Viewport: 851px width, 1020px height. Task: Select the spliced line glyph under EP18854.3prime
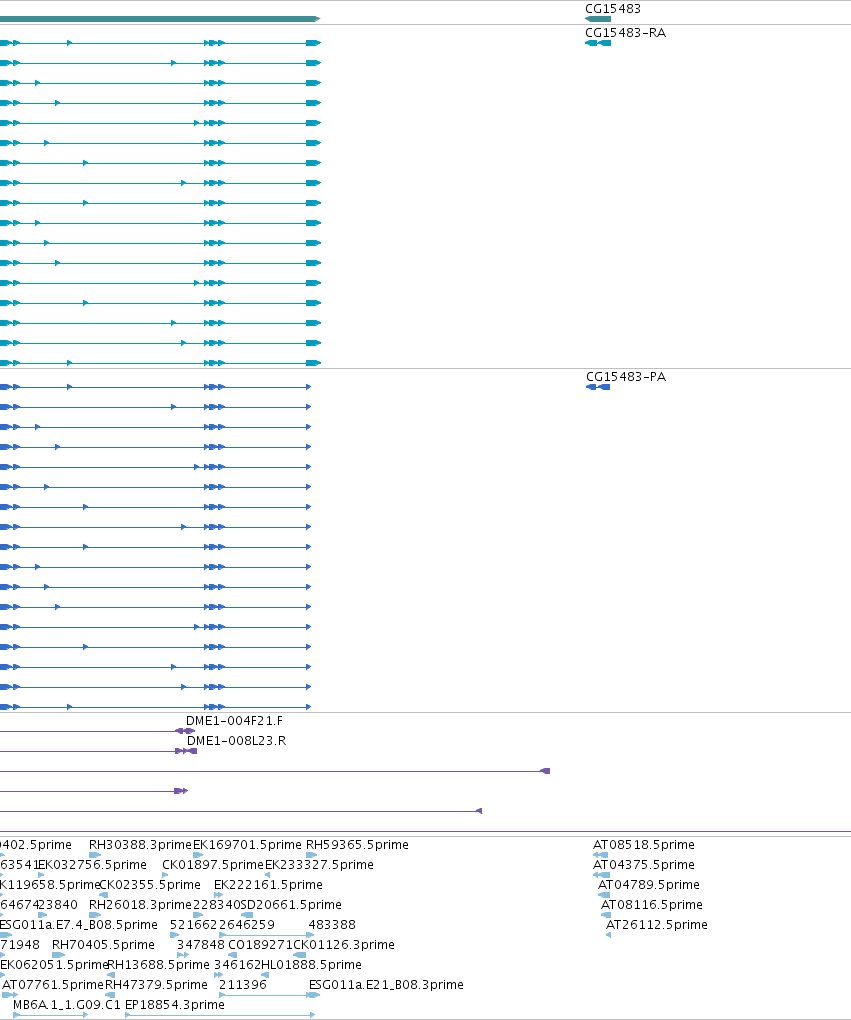(x=220, y=1015)
